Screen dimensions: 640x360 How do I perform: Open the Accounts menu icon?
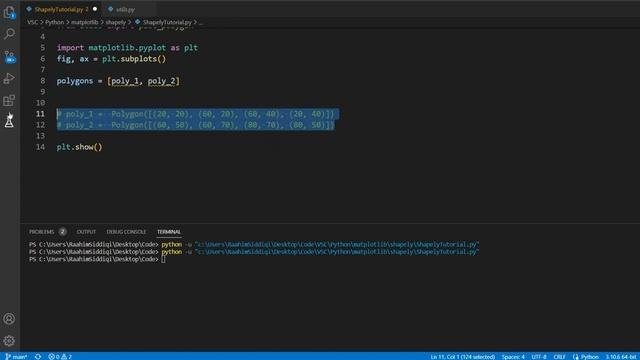(x=9, y=319)
